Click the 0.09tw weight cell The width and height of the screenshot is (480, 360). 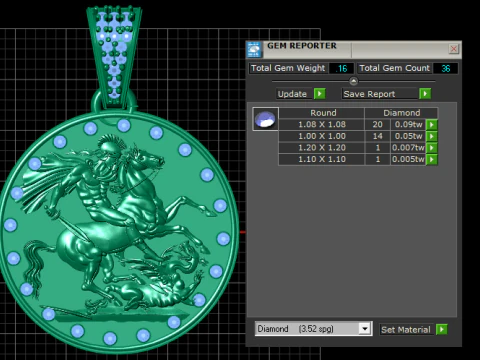coord(408,125)
